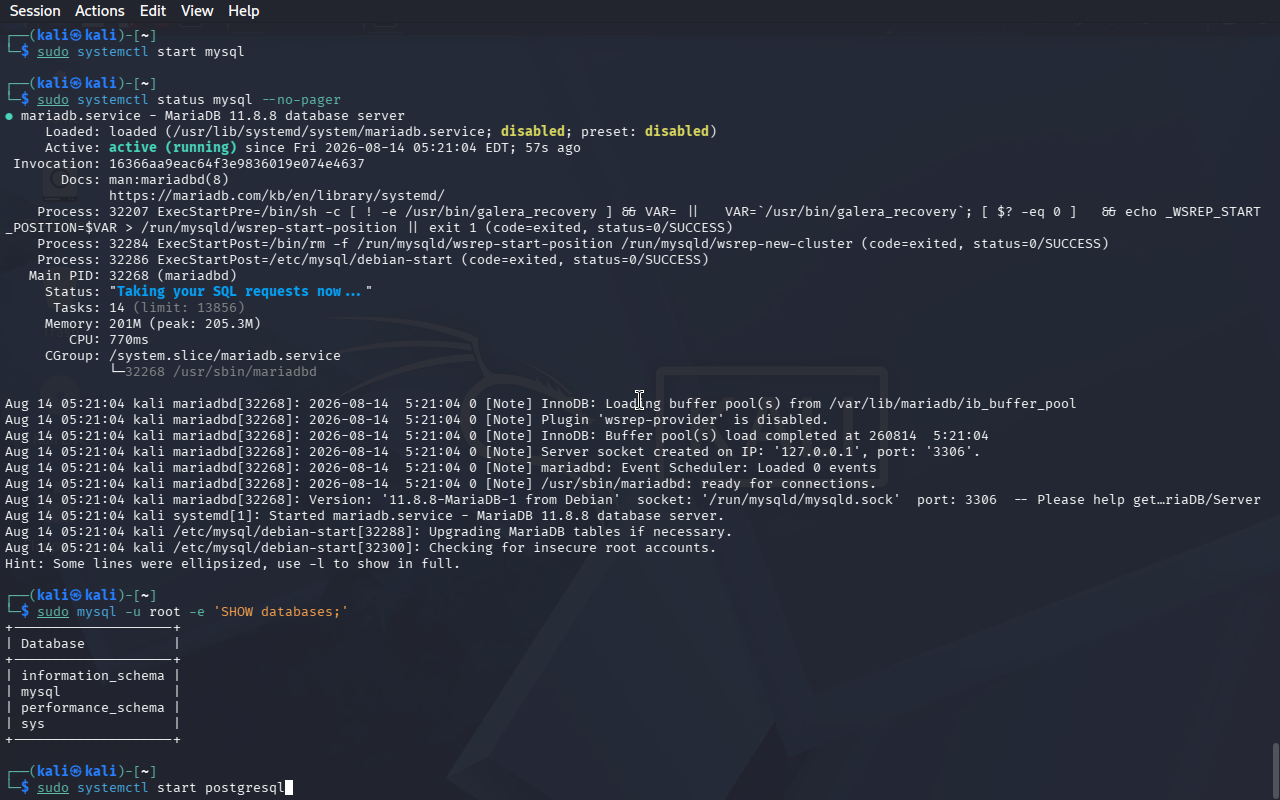
Task: Click Process 32284 ExecStartPost /bin/rm line
Action: [573, 244]
